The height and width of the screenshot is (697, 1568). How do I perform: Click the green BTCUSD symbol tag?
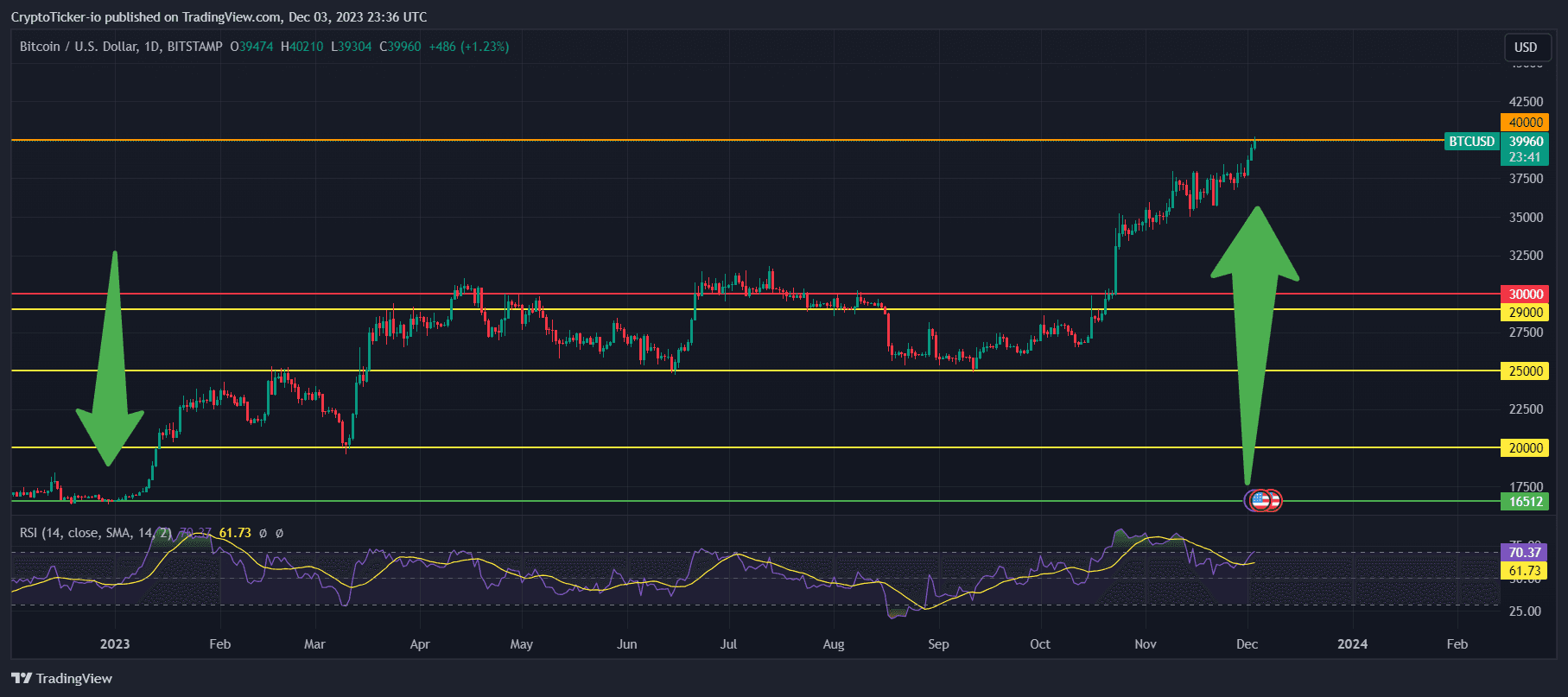pyautogui.click(x=1471, y=141)
